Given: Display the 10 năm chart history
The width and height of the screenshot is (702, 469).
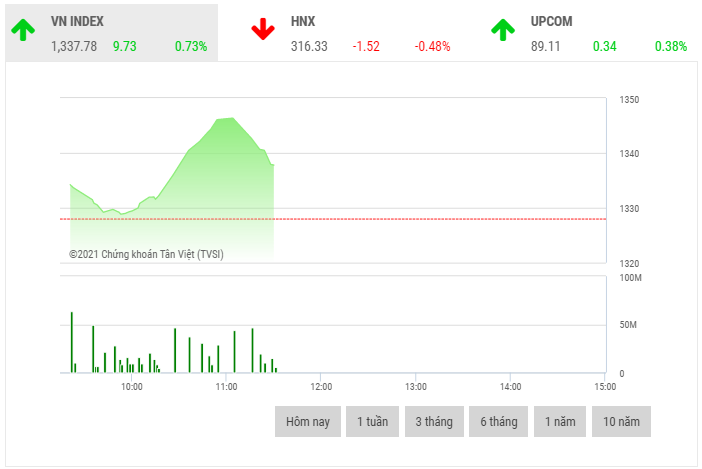Looking at the screenshot, I should coord(621,422).
